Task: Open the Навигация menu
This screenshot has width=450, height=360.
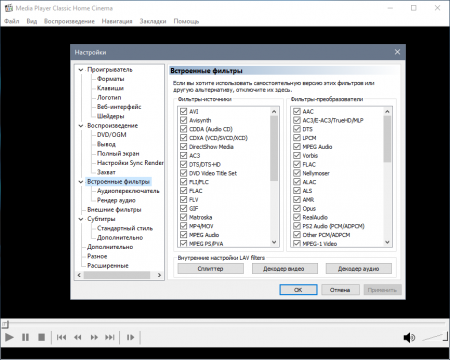Action: pos(117,21)
